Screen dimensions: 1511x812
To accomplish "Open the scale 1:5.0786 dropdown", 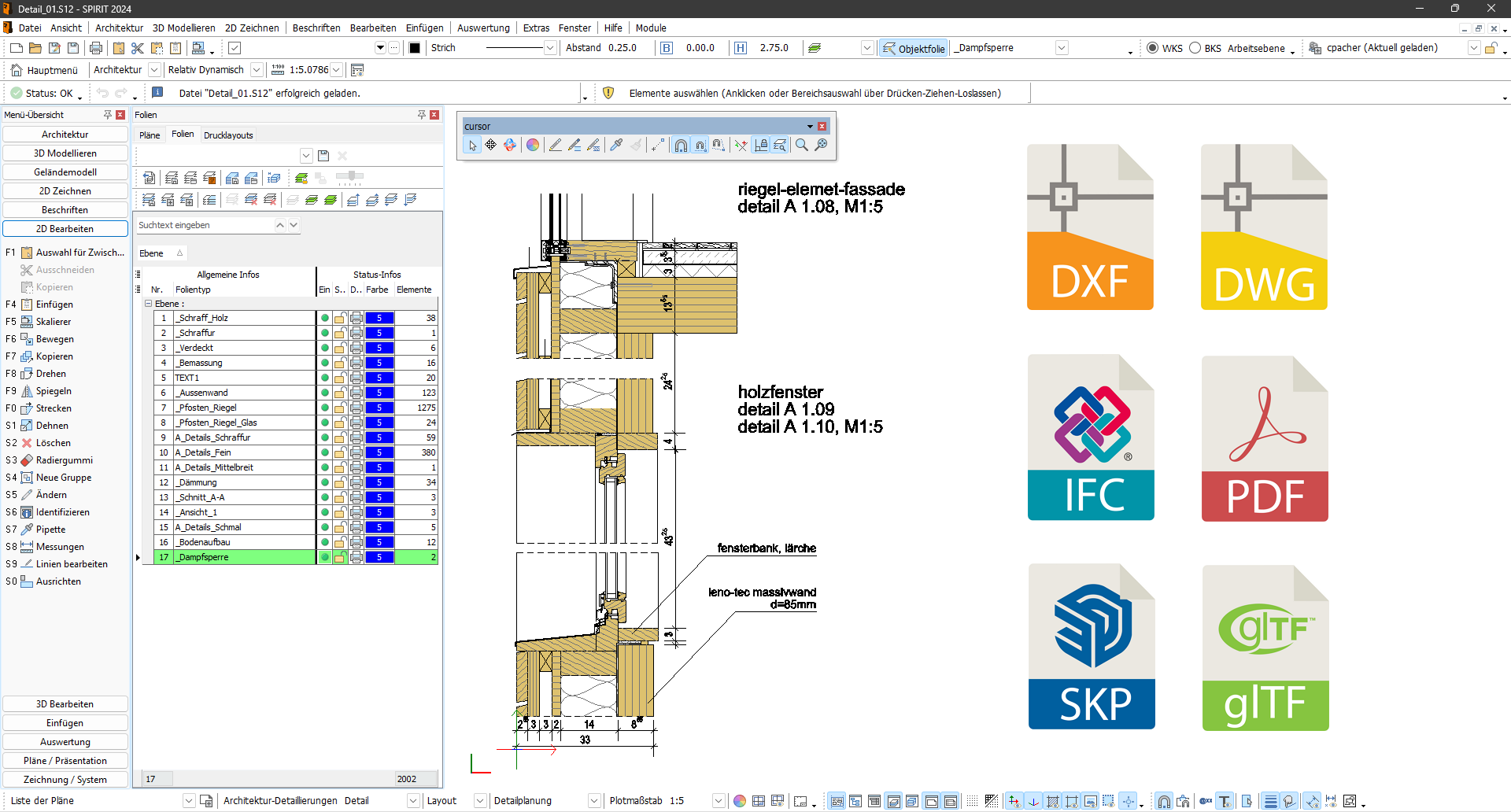I will tap(336, 70).
